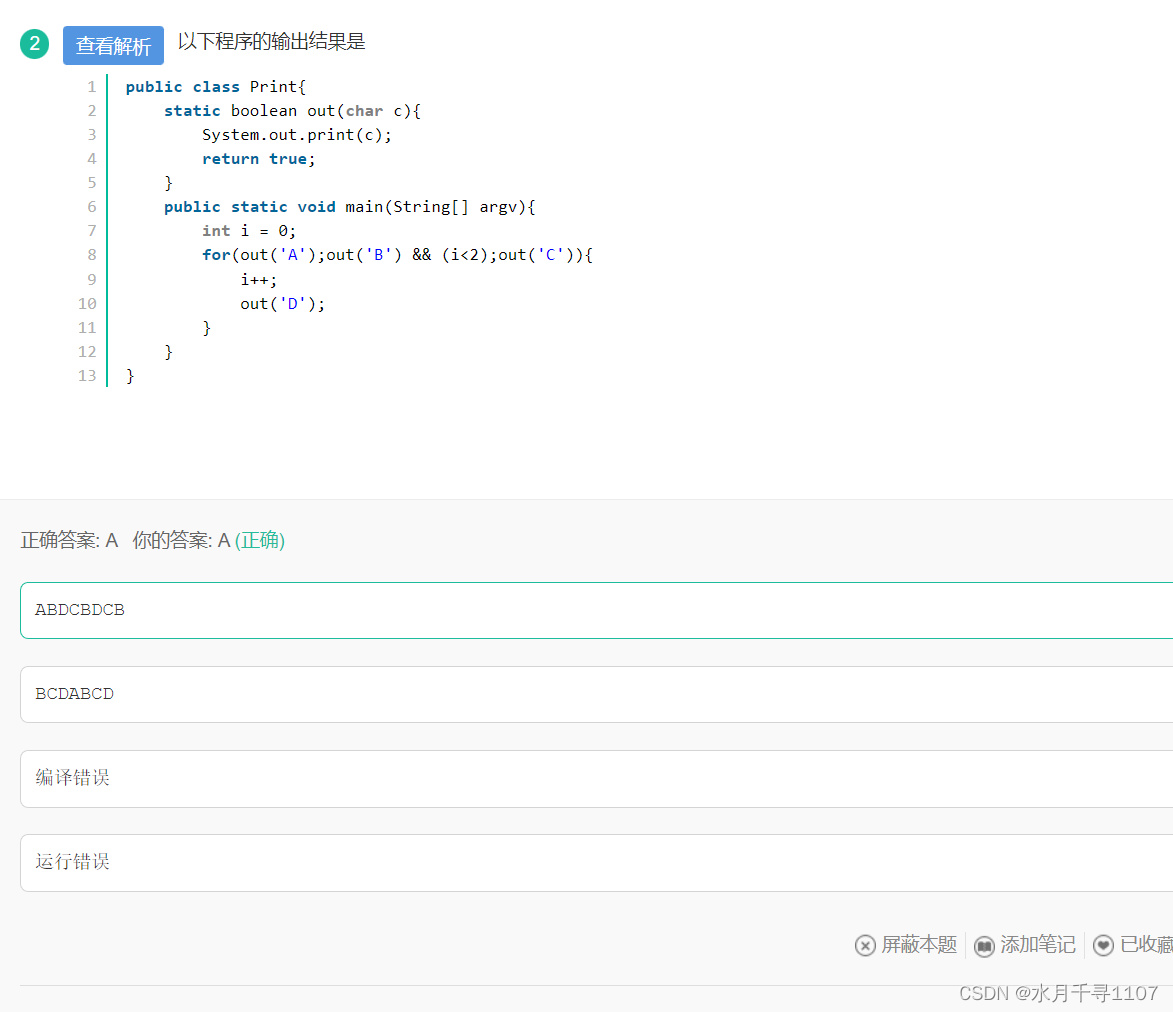Click the question title 以下程序的输出结果是
The width and height of the screenshot is (1173, 1012).
tap(272, 42)
